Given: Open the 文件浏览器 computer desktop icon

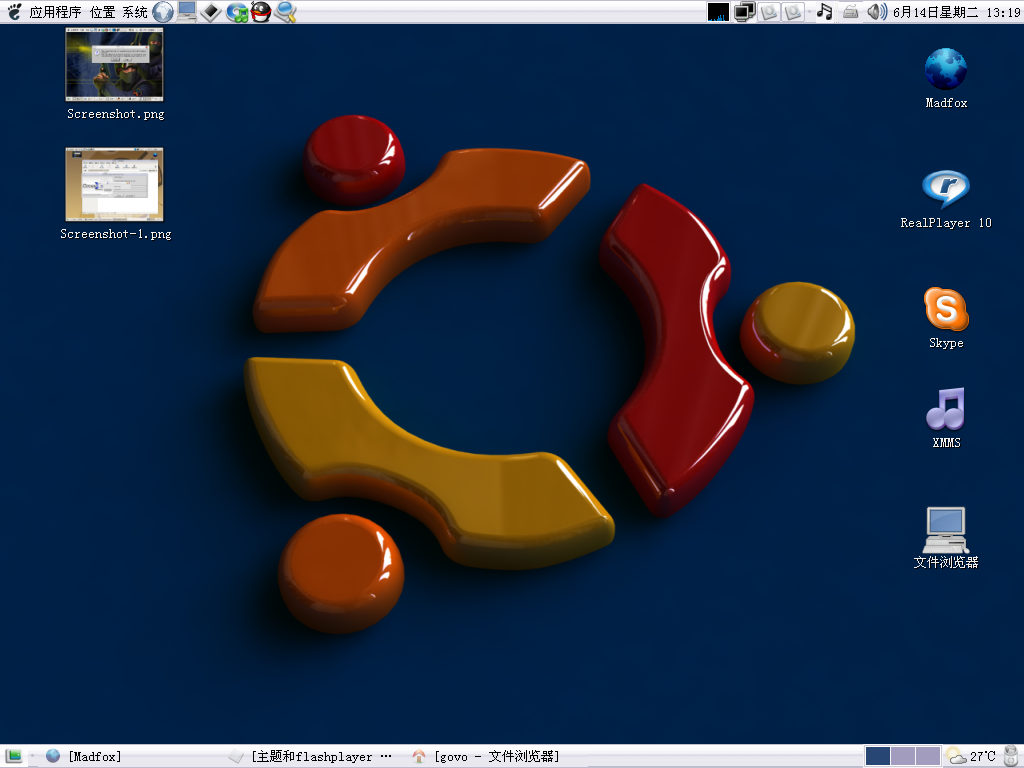Looking at the screenshot, I should coord(946,530).
